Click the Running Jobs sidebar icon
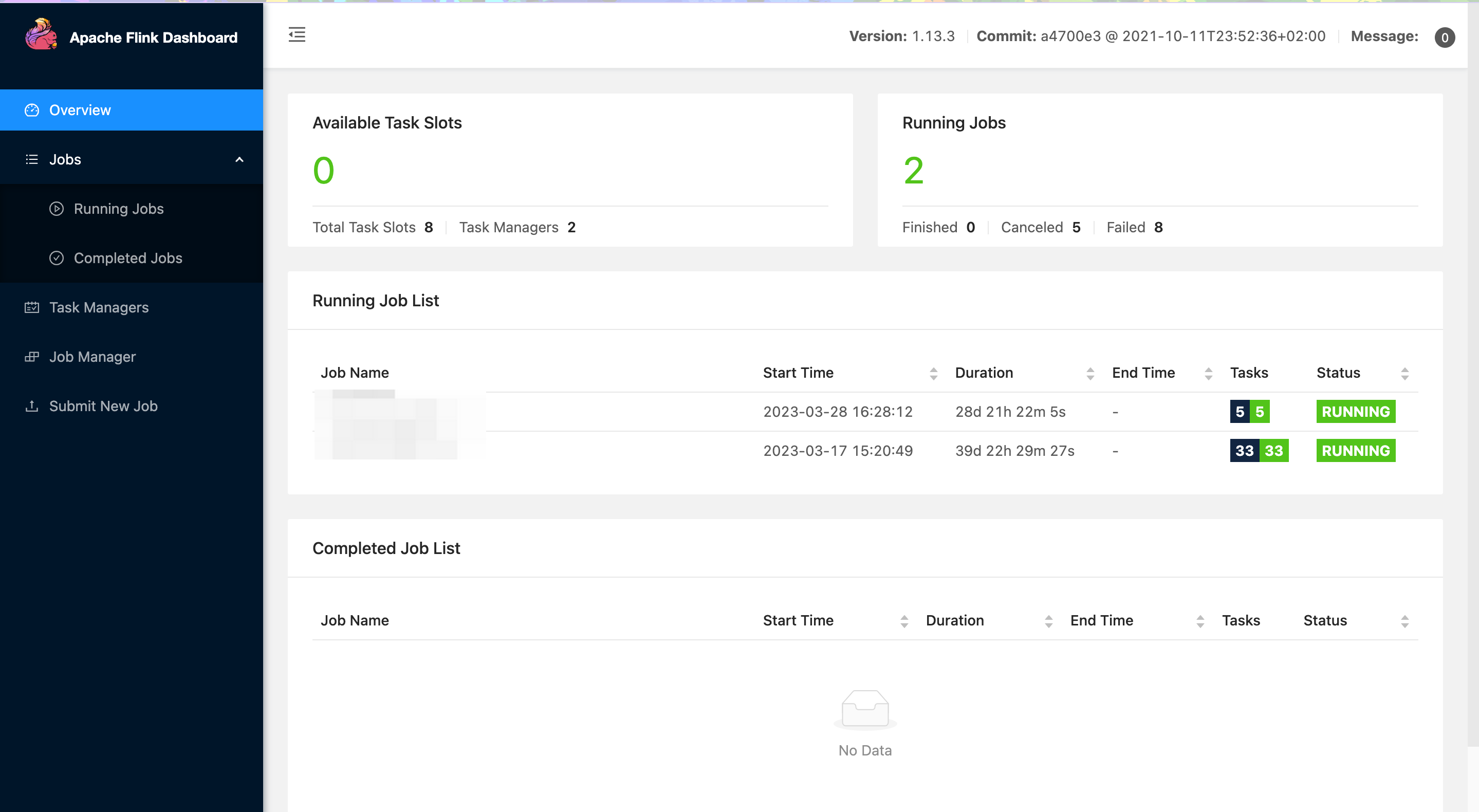 [x=56, y=208]
